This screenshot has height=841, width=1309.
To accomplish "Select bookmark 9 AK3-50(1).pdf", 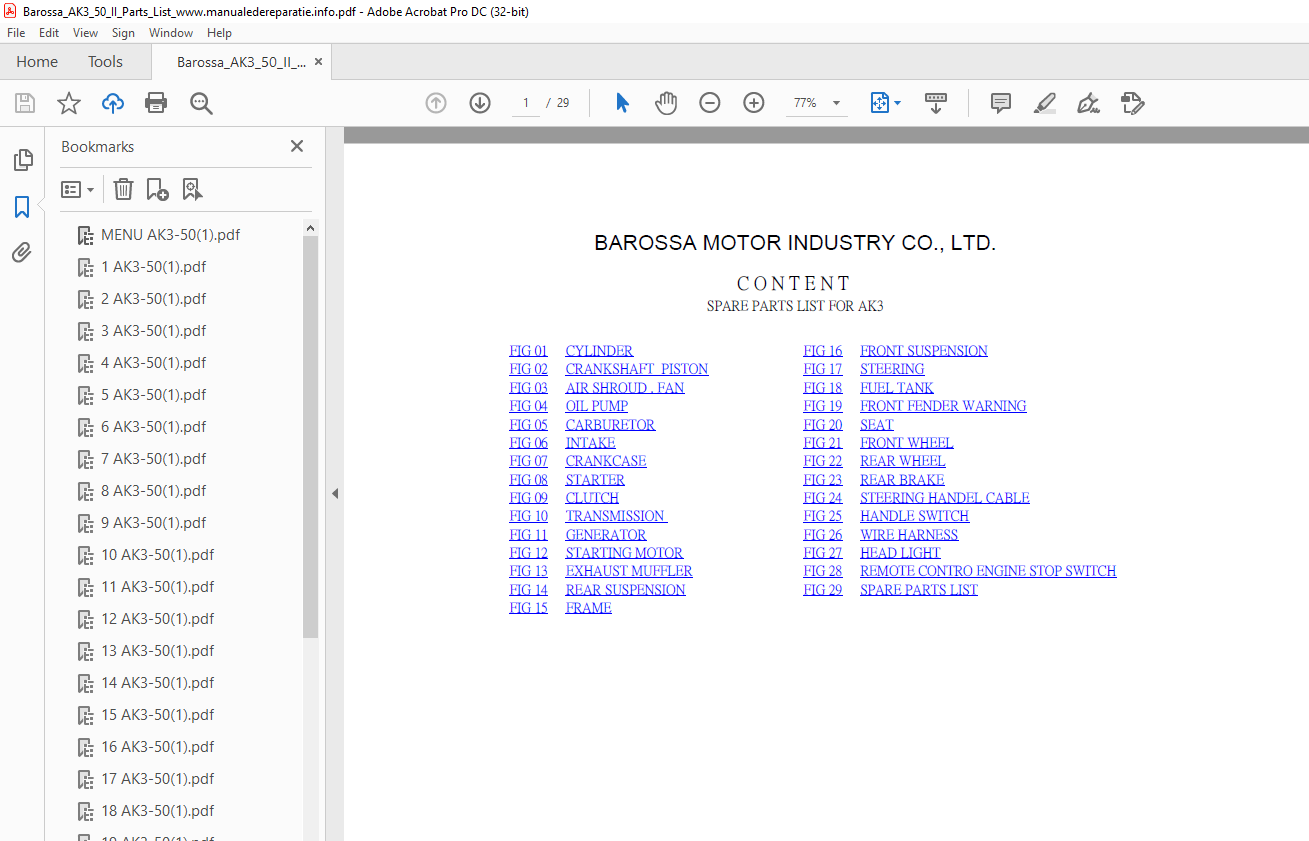I will [153, 523].
